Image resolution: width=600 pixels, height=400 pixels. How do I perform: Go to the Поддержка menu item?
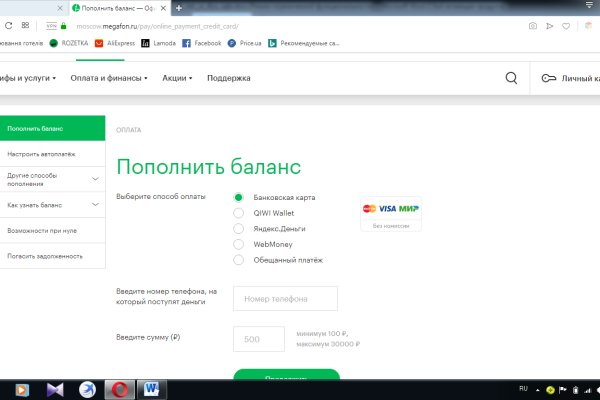(228, 78)
